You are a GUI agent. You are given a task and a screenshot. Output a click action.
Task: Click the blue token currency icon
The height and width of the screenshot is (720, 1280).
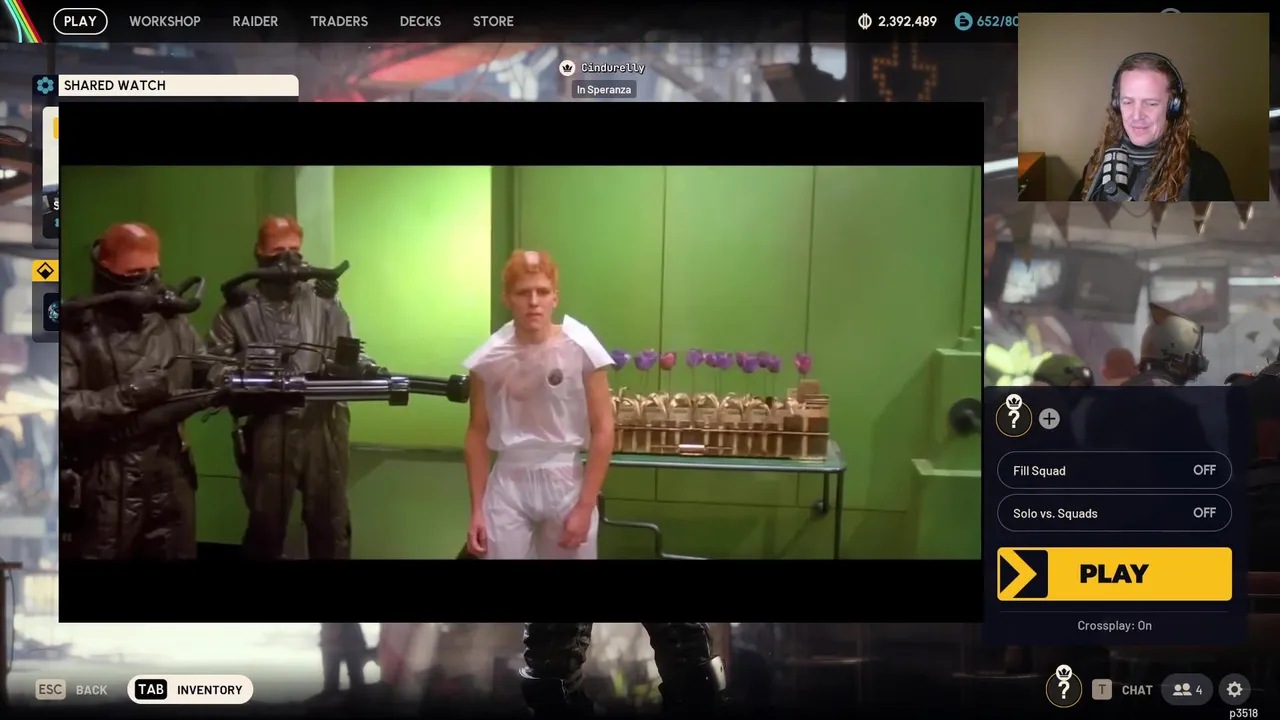pos(963,21)
